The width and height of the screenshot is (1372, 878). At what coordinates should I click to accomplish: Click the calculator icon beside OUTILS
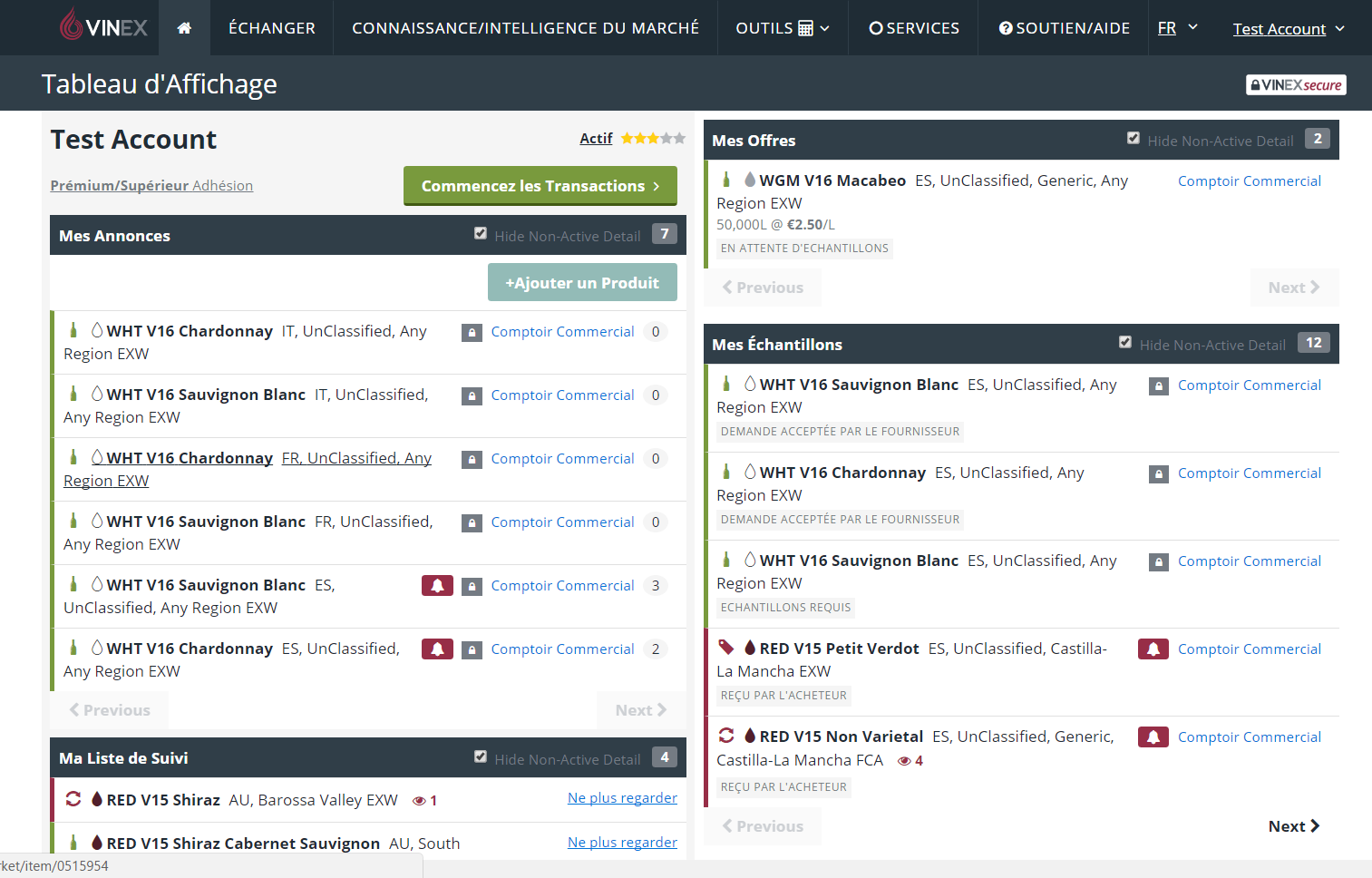pos(805,28)
